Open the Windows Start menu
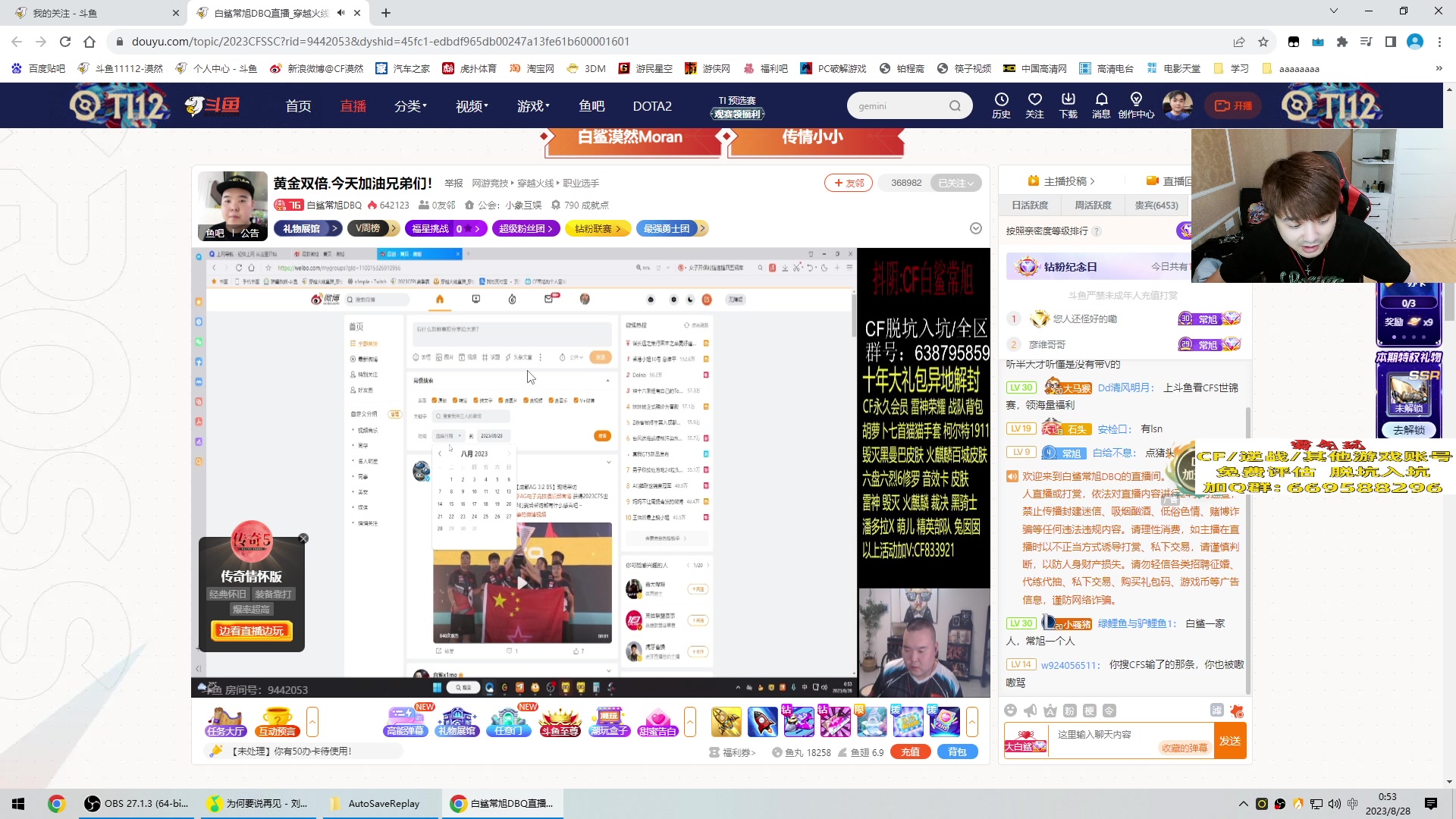This screenshot has width=1456, height=819. [x=18, y=804]
